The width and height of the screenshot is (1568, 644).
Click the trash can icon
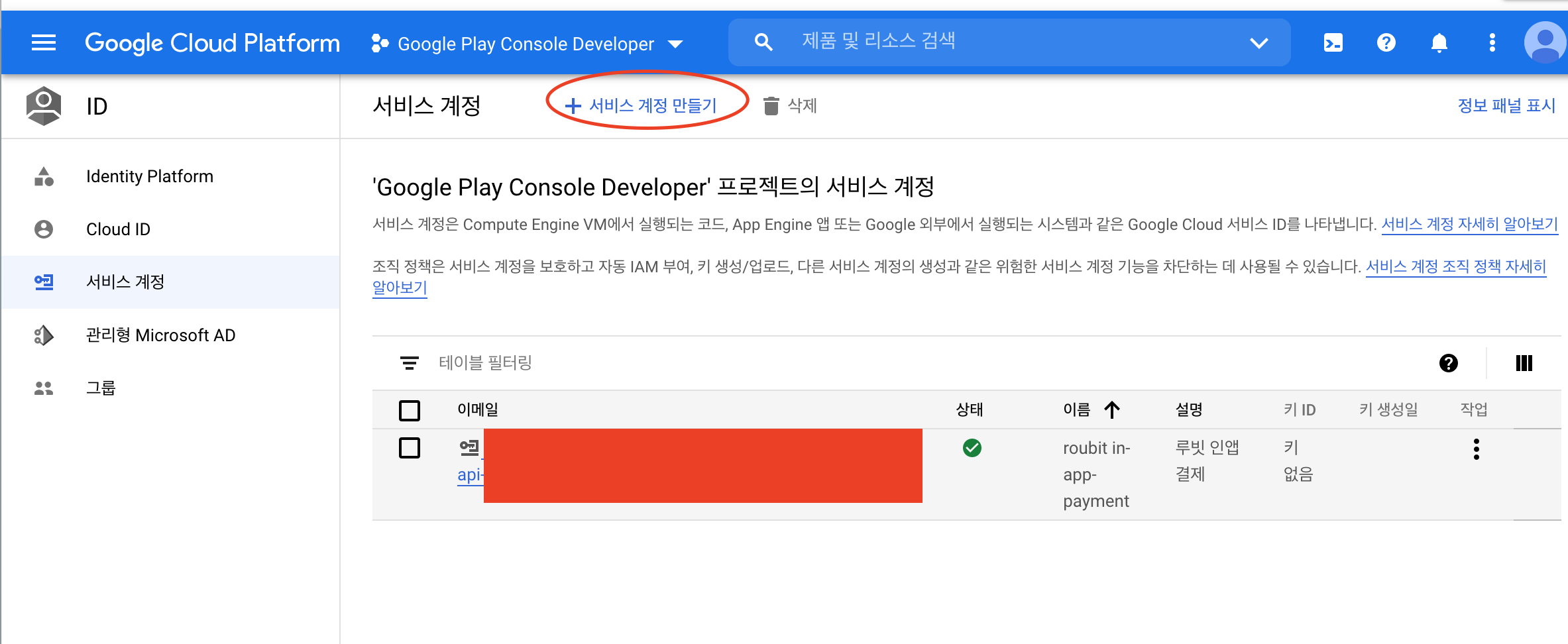(x=771, y=105)
